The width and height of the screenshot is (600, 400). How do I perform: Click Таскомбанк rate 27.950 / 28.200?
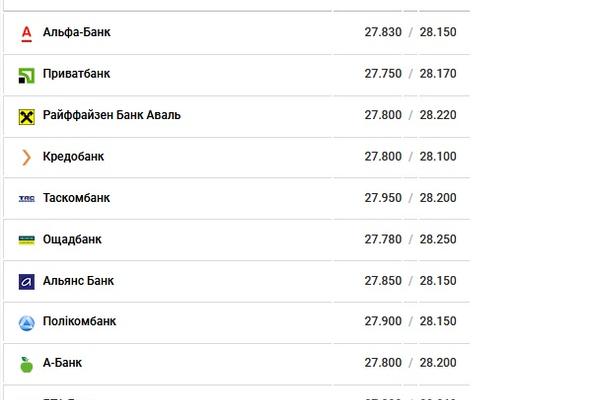(410, 198)
